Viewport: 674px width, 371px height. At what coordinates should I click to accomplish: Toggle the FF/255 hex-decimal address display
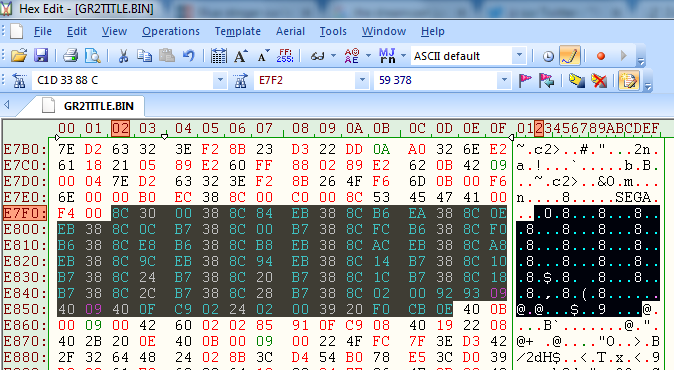point(285,56)
